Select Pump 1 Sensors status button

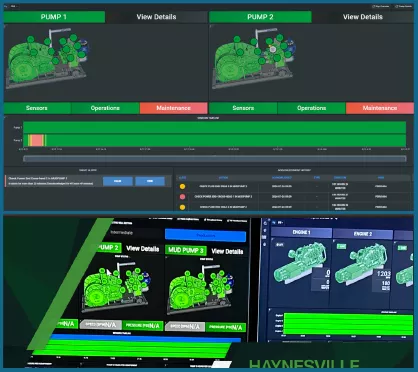(x=37, y=108)
